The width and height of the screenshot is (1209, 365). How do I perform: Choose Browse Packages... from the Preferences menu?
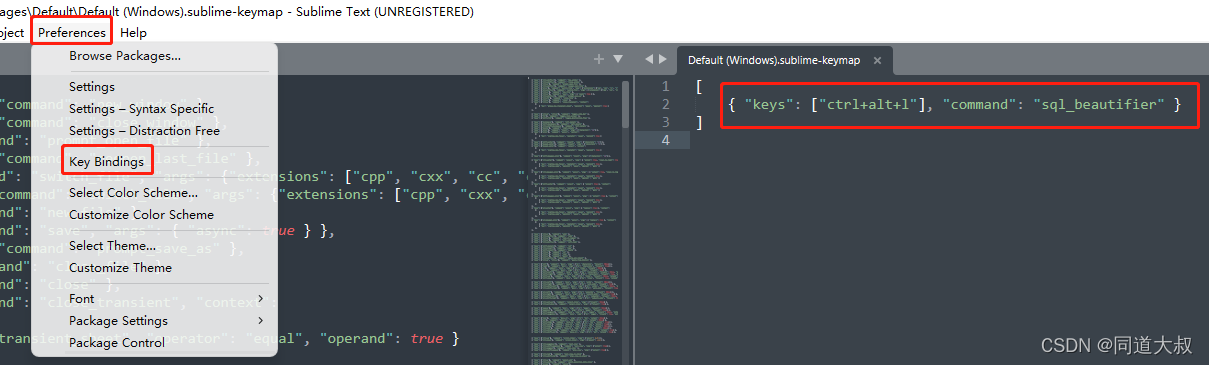click(x=125, y=56)
